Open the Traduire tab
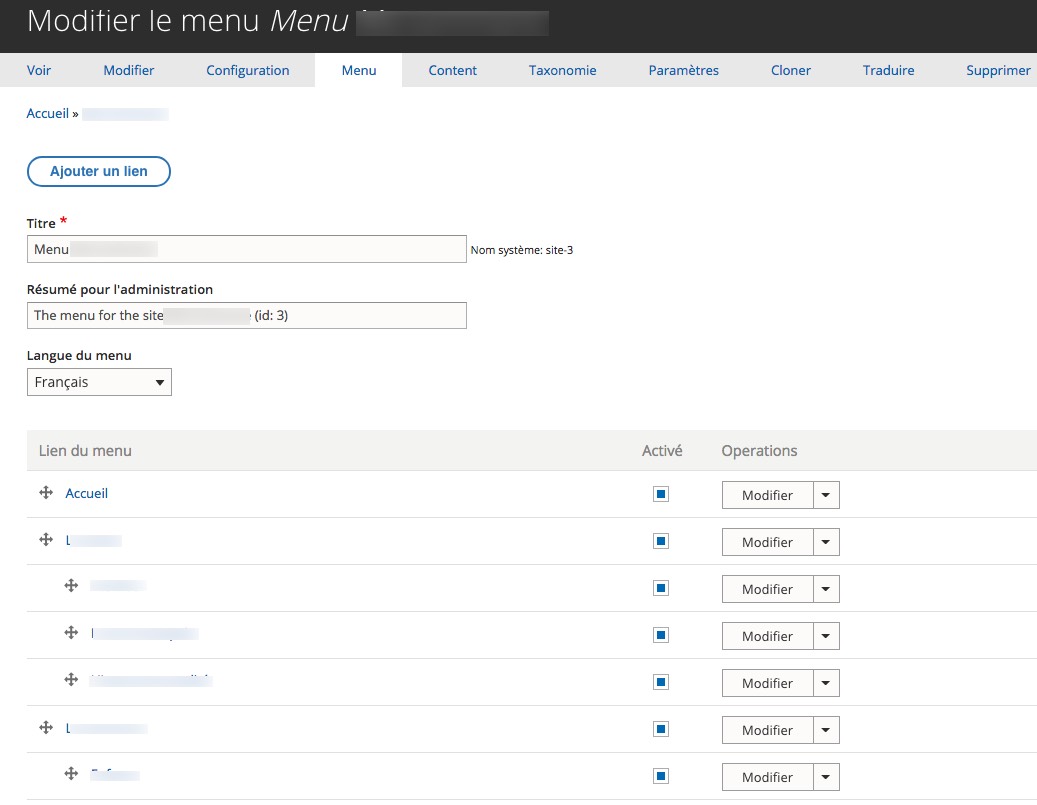The height and width of the screenshot is (805, 1037). tap(889, 70)
